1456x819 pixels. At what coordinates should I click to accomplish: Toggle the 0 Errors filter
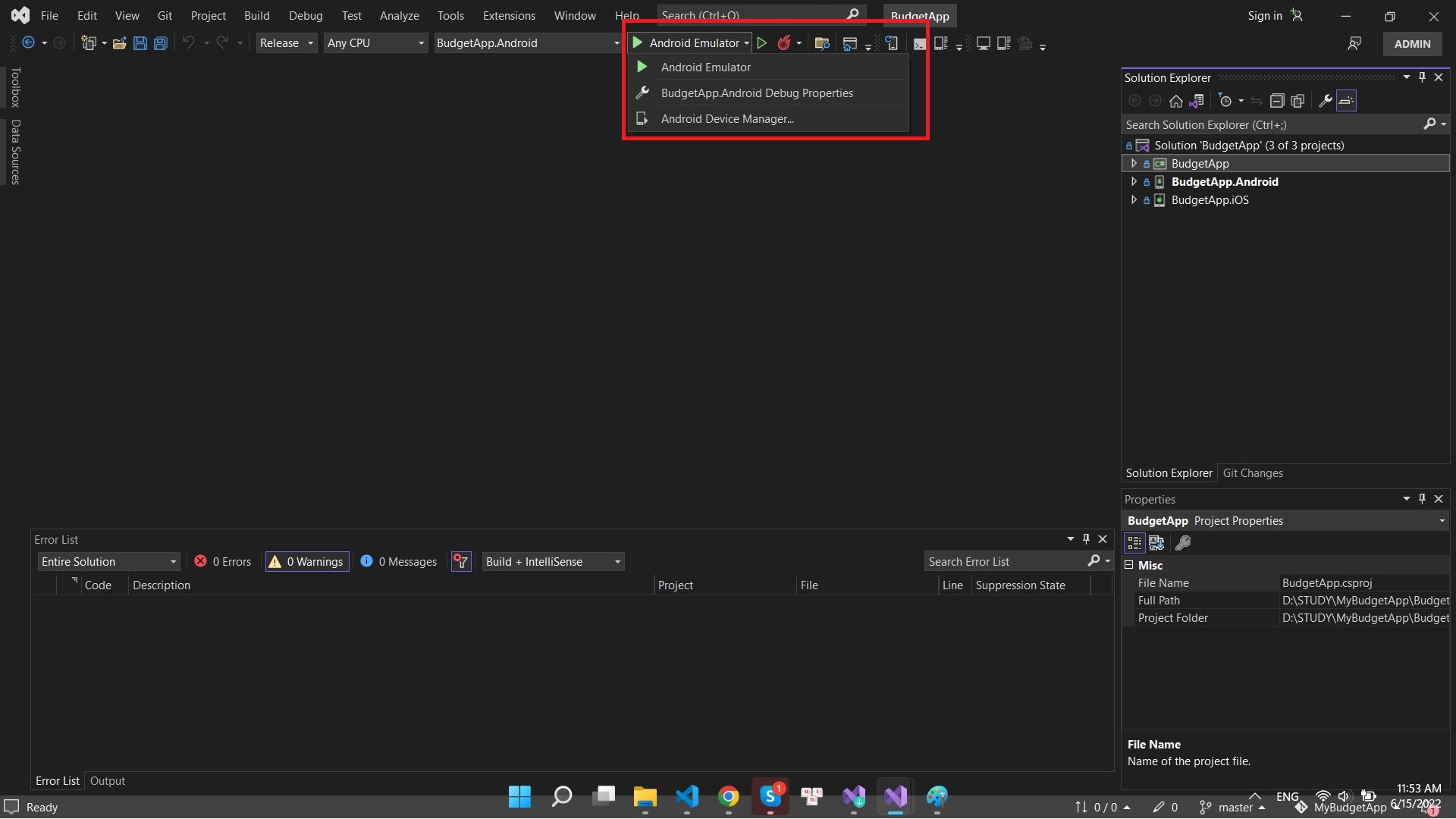223,562
